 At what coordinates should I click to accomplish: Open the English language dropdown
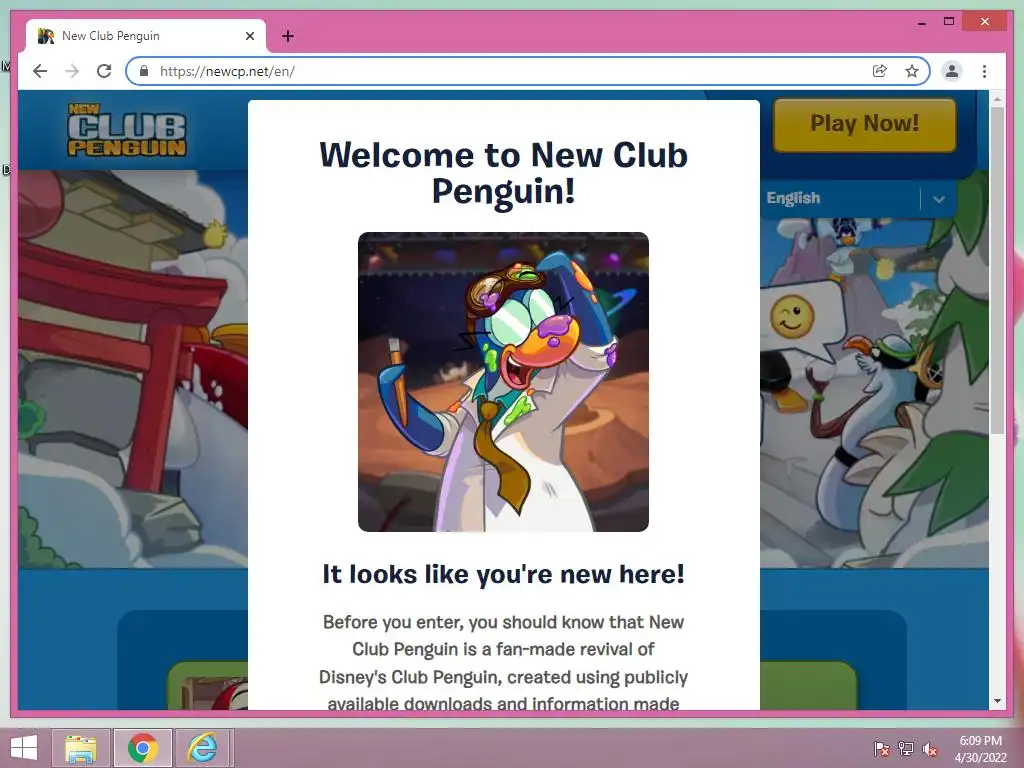(858, 199)
